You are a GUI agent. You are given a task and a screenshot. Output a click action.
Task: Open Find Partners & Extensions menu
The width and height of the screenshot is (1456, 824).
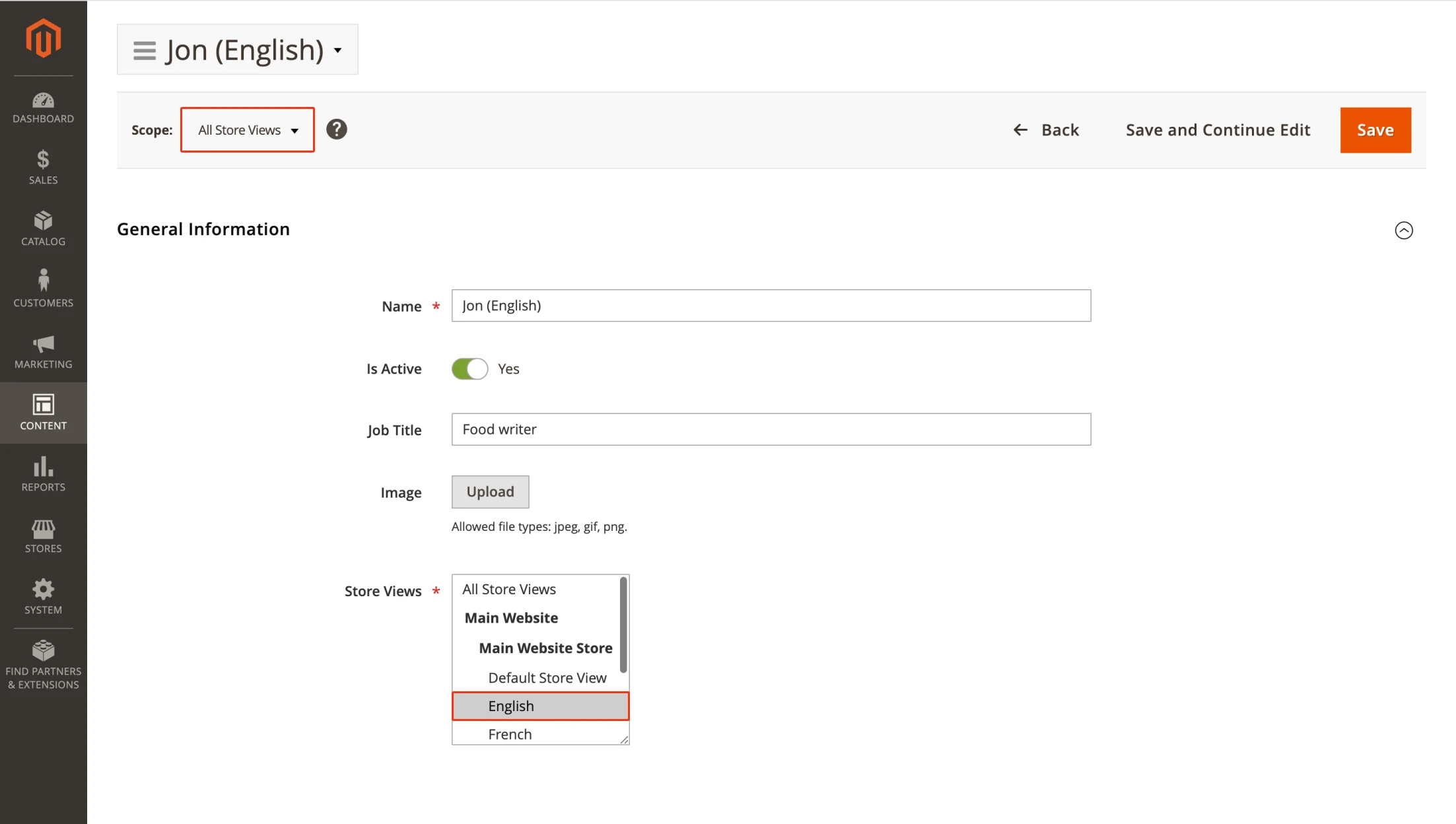(43, 665)
